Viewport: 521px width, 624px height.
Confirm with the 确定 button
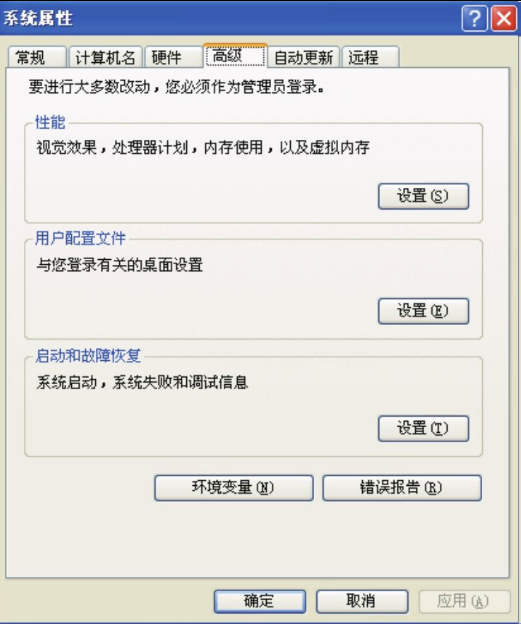260,601
